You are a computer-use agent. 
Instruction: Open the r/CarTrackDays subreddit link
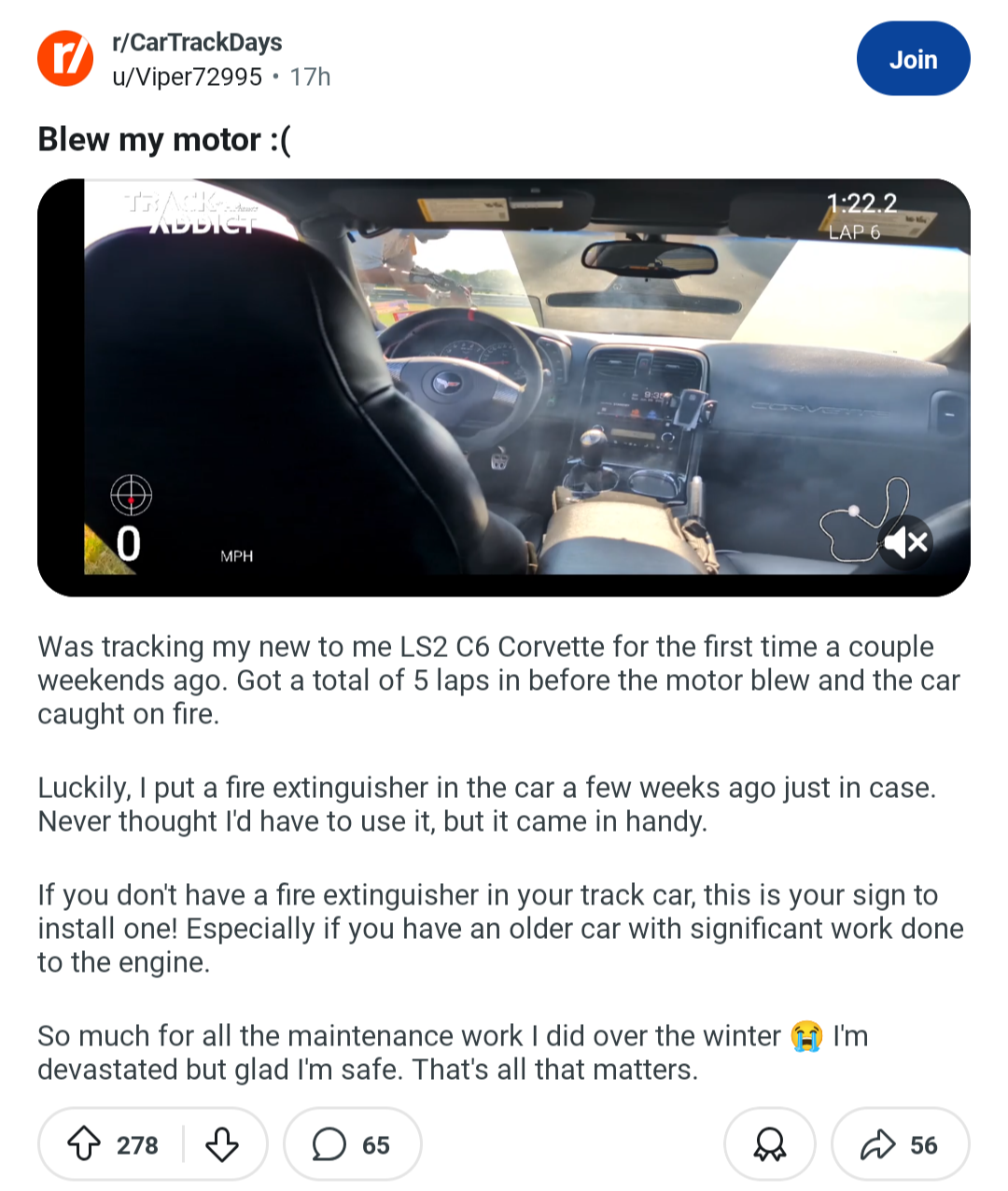click(197, 42)
